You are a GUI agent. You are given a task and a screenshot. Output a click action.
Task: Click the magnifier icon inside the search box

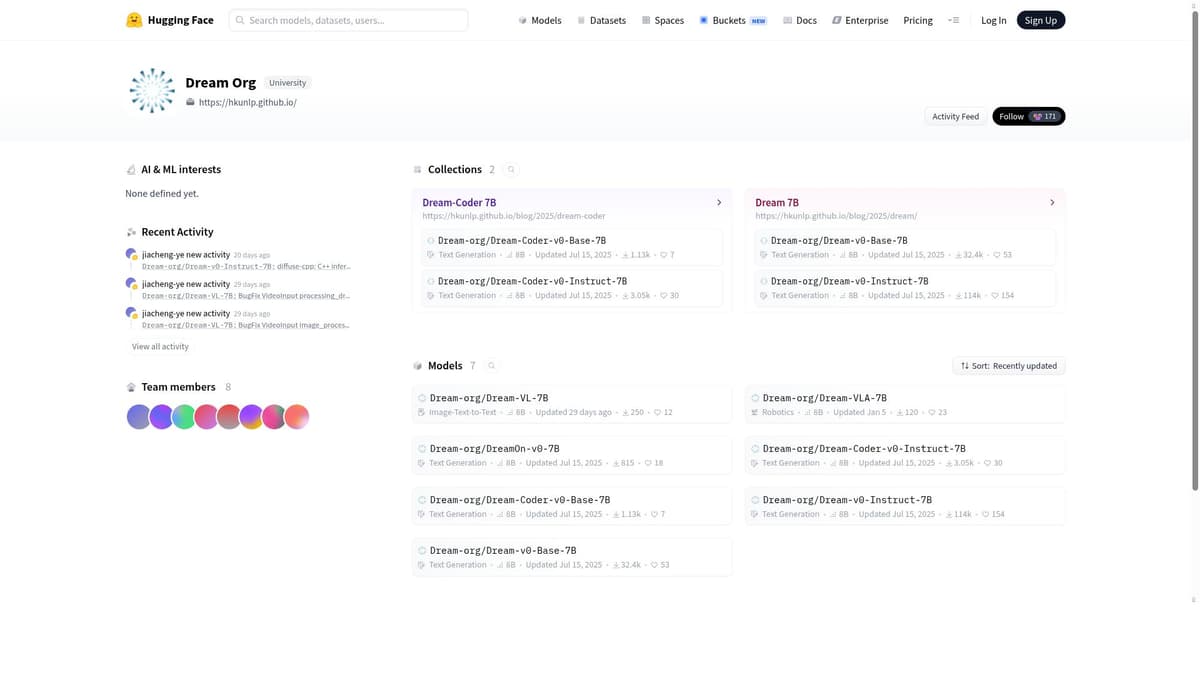(240, 20)
